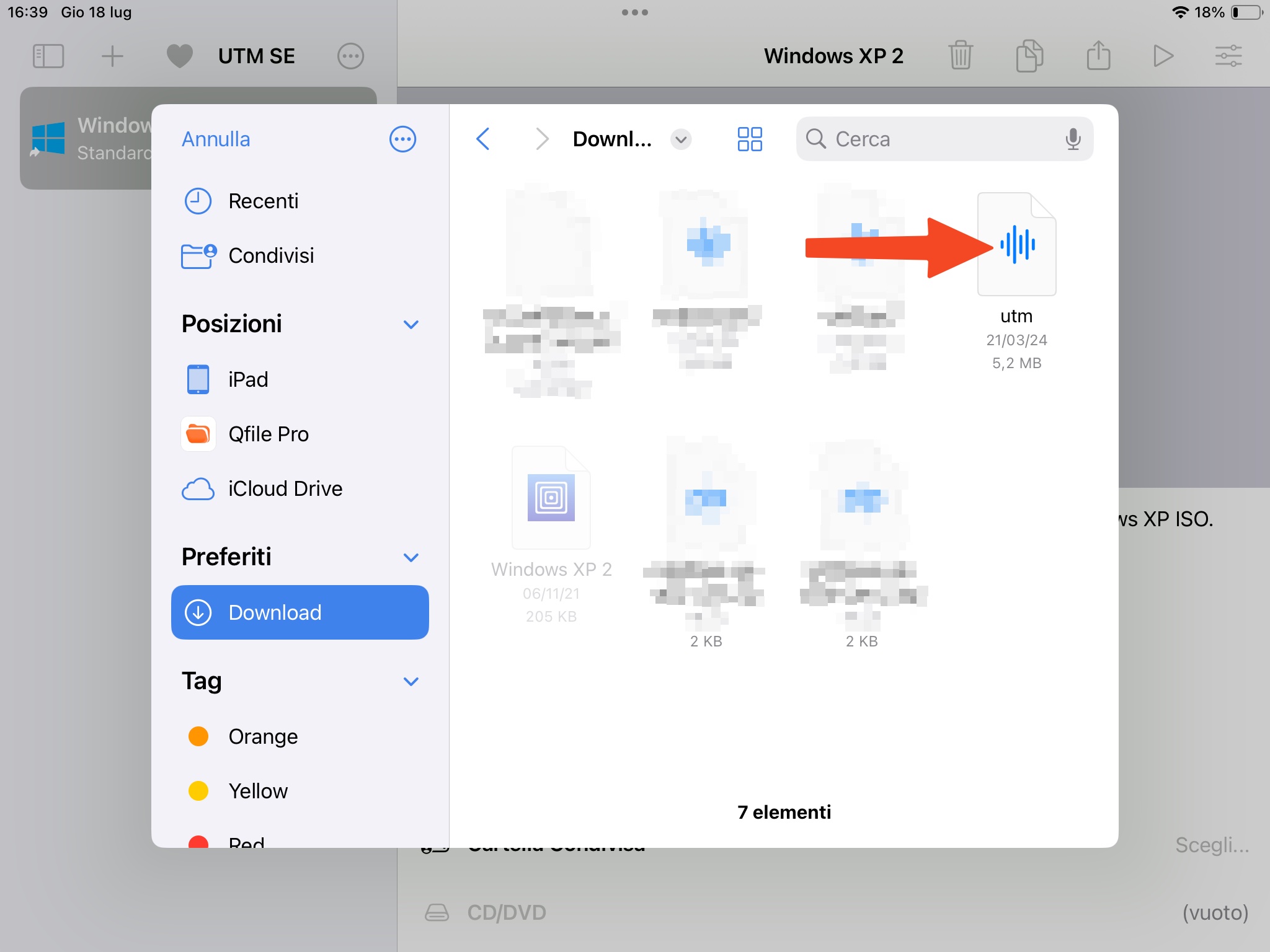Click the Cerca search field
Screen dimensions: 1270x952
click(x=944, y=139)
